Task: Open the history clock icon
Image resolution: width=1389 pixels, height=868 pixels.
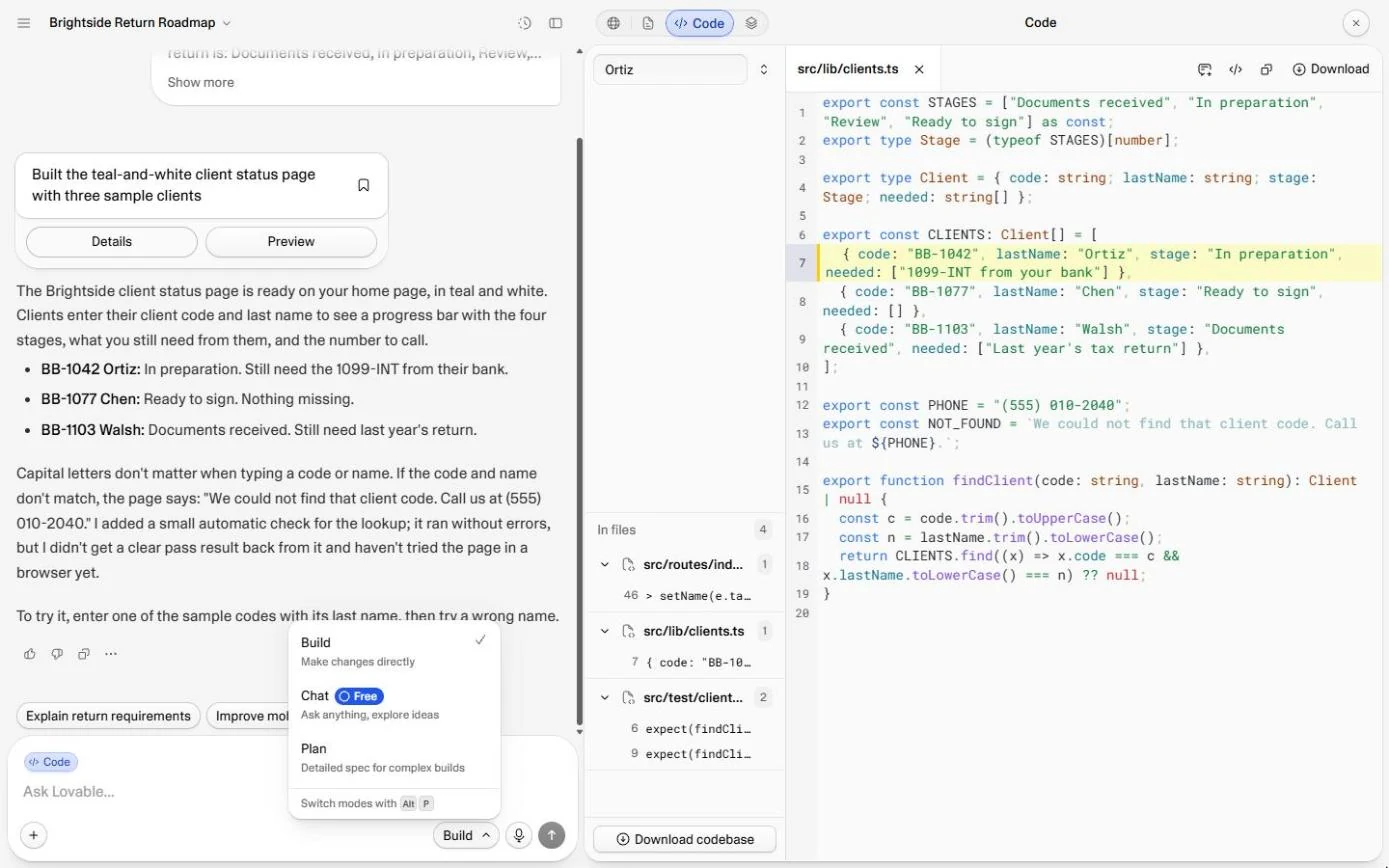Action: pos(525,23)
